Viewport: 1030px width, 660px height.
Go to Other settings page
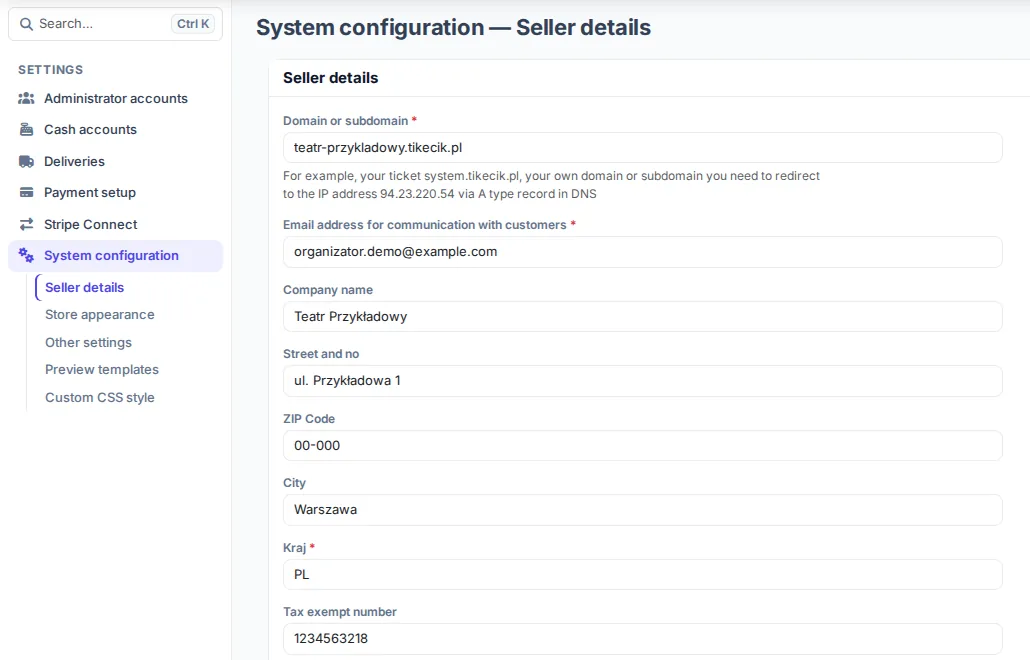coord(89,342)
